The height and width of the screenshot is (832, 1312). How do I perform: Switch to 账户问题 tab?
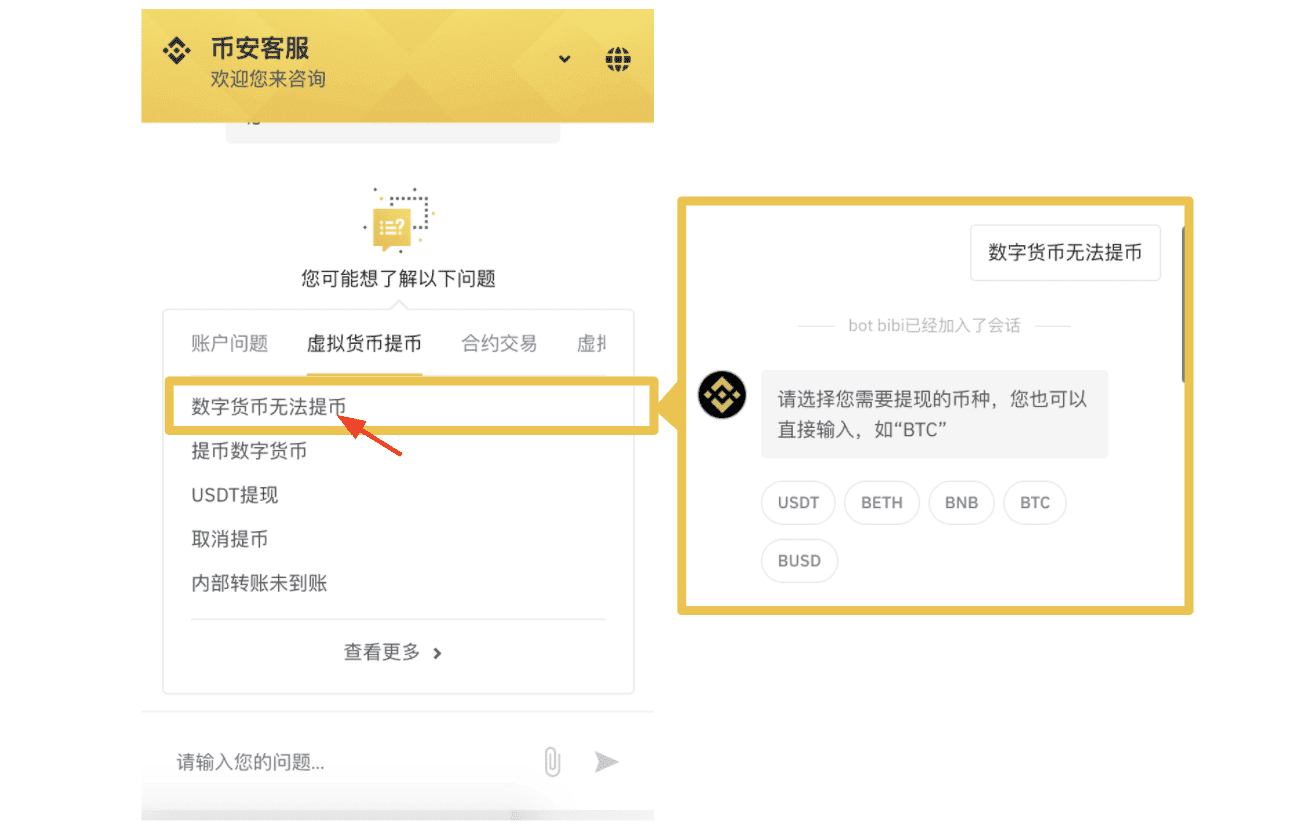tap(230, 344)
